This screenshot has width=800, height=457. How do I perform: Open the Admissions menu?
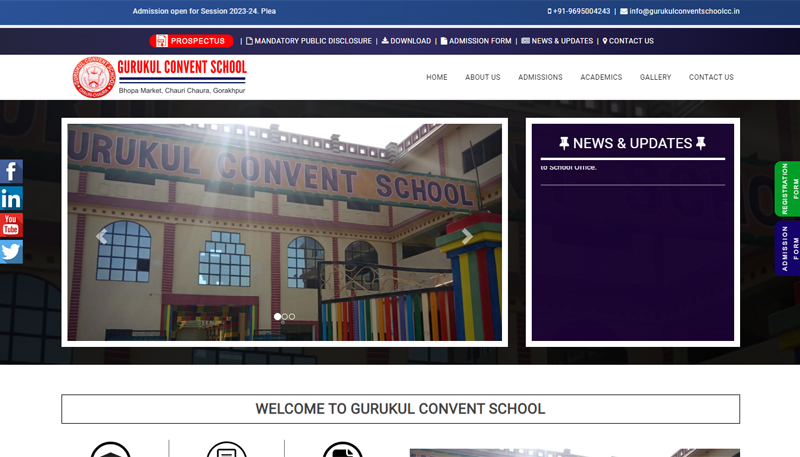pyautogui.click(x=540, y=77)
